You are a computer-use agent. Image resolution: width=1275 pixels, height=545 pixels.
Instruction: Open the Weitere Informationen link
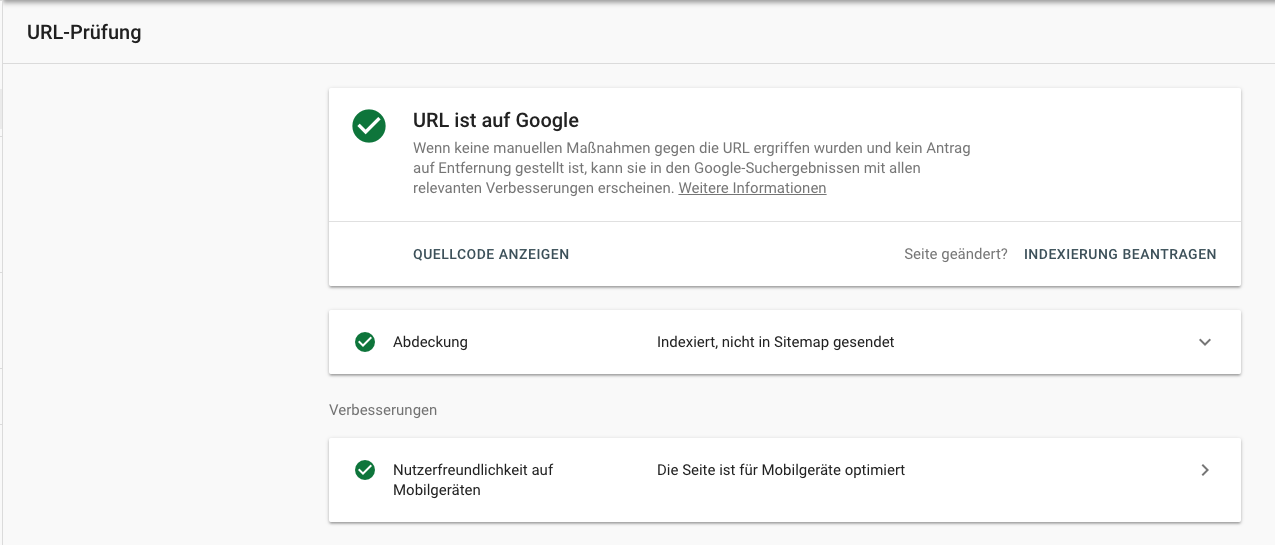[752, 188]
